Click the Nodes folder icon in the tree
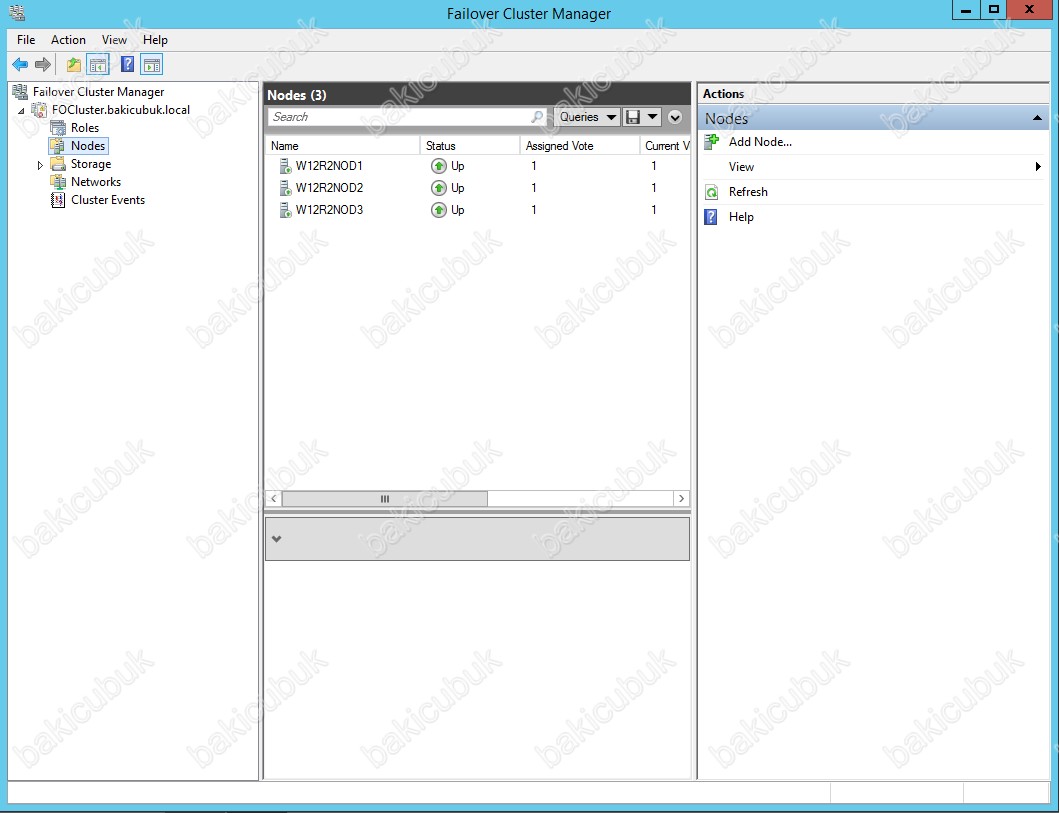Viewport: 1059px width, 813px height. point(58,146)
